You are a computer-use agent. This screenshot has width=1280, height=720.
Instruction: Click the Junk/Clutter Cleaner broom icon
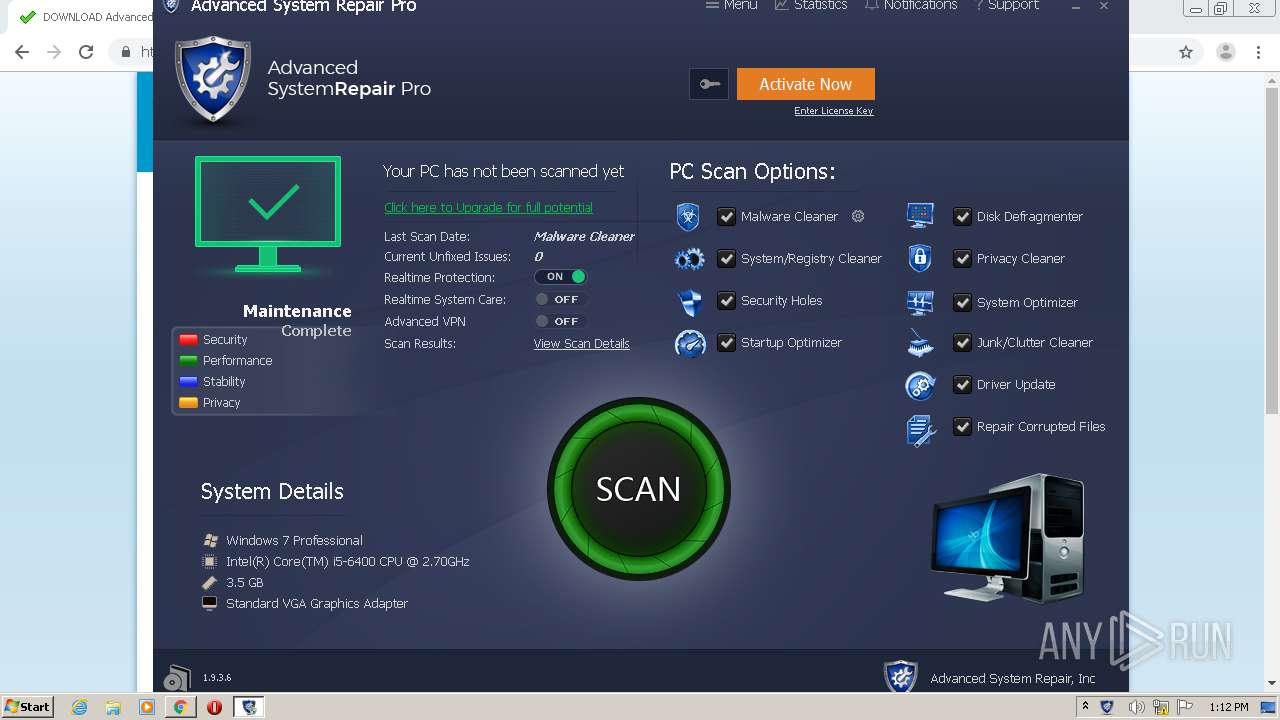point(920,344)
